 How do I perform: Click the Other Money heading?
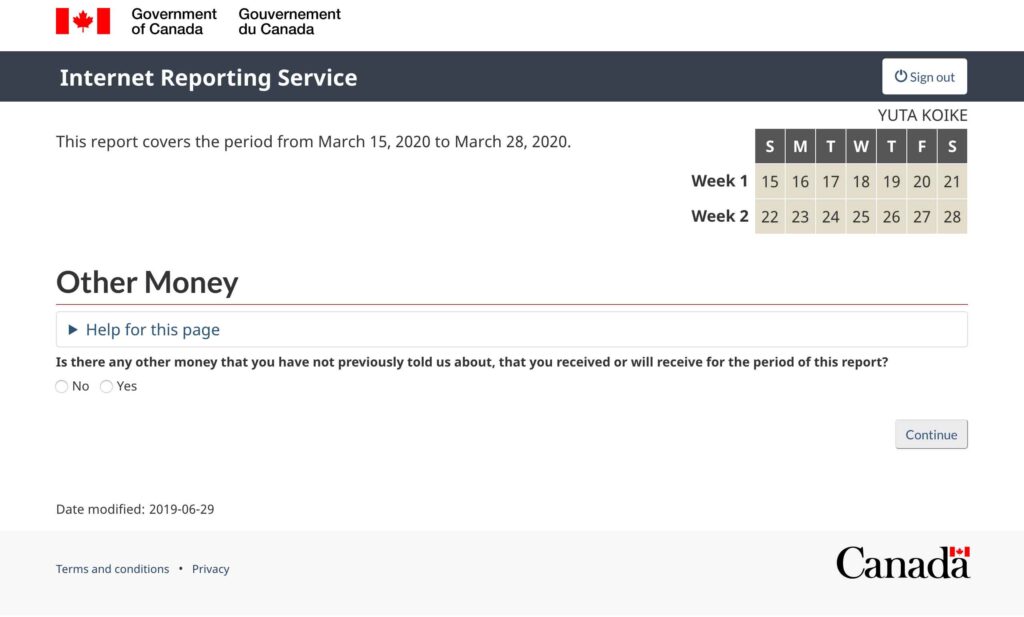[x=147, y=282]
